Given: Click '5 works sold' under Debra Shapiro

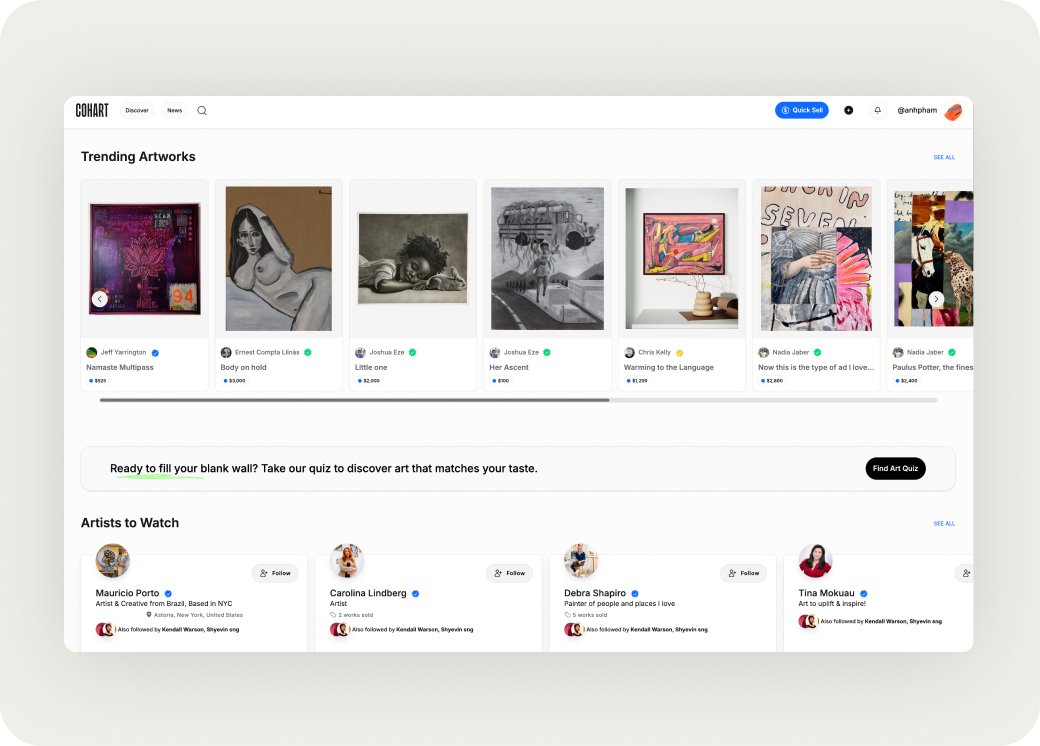Looking at the screenshot, I should coord(590,615).
